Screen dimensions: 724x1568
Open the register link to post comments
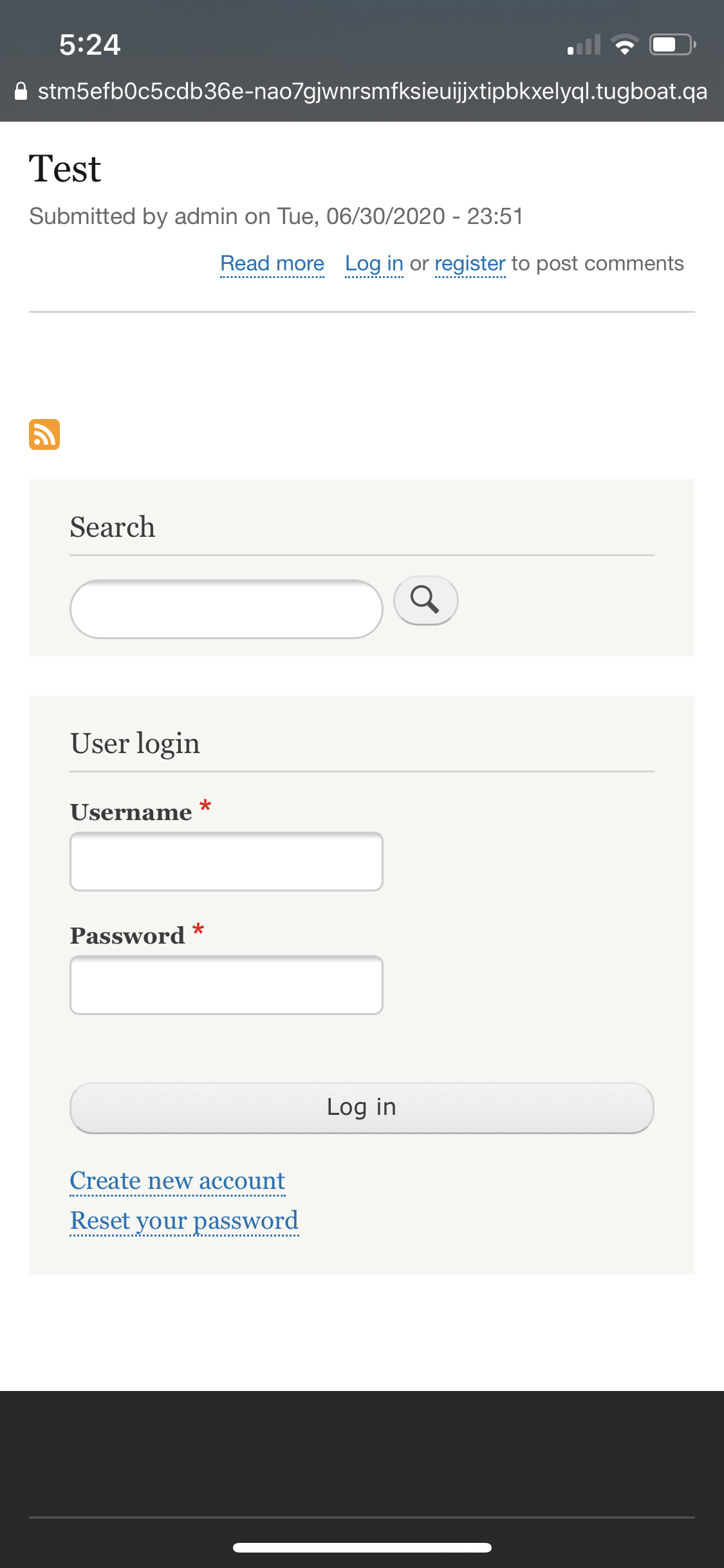470,264
